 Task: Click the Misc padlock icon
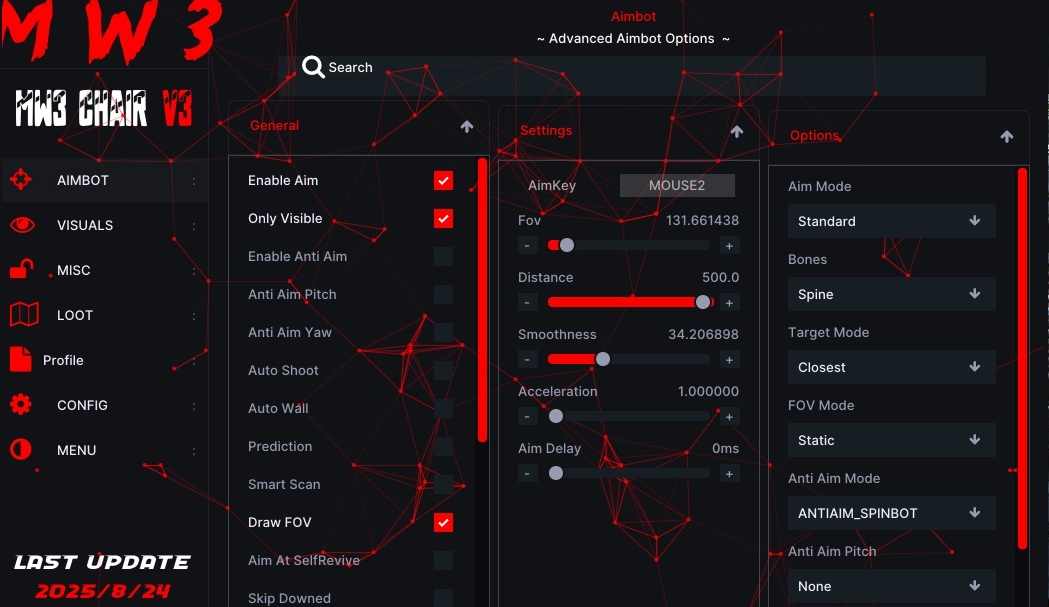pyautogui.click(x=21, y=269)
